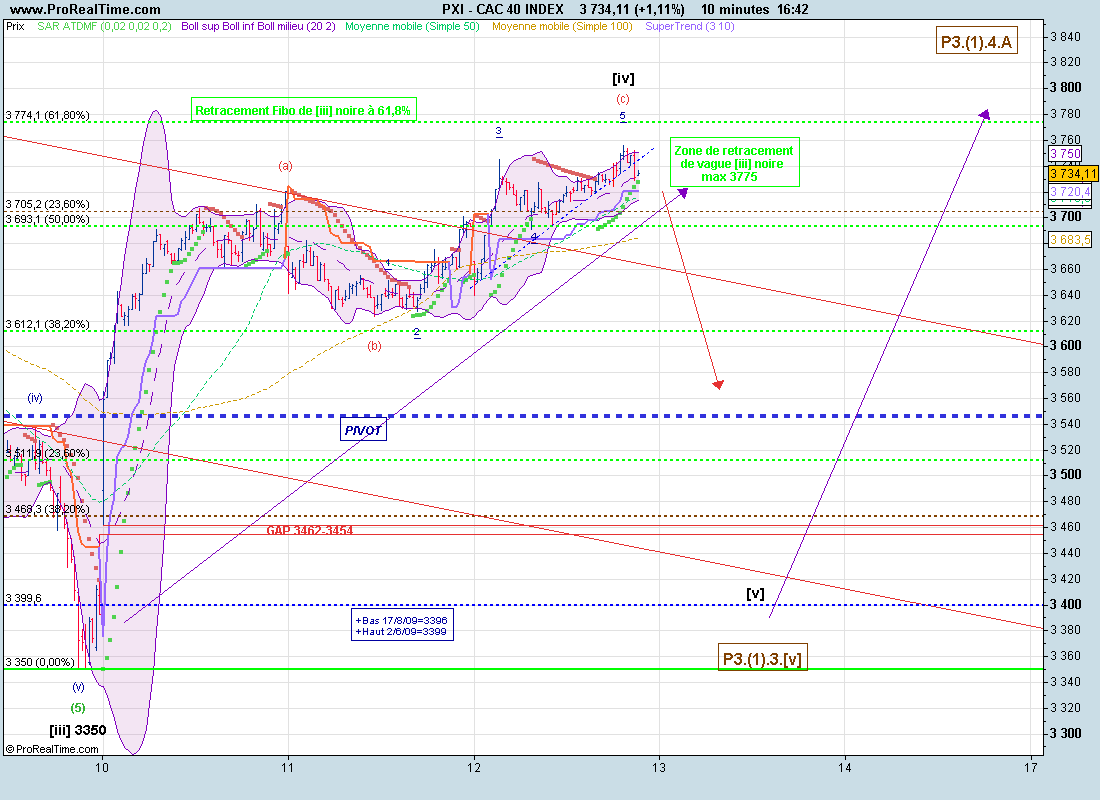The image size is (1100, 800).
Task: Click the 3 720,4 price tag on axis
Action: tap(1070, 192)
